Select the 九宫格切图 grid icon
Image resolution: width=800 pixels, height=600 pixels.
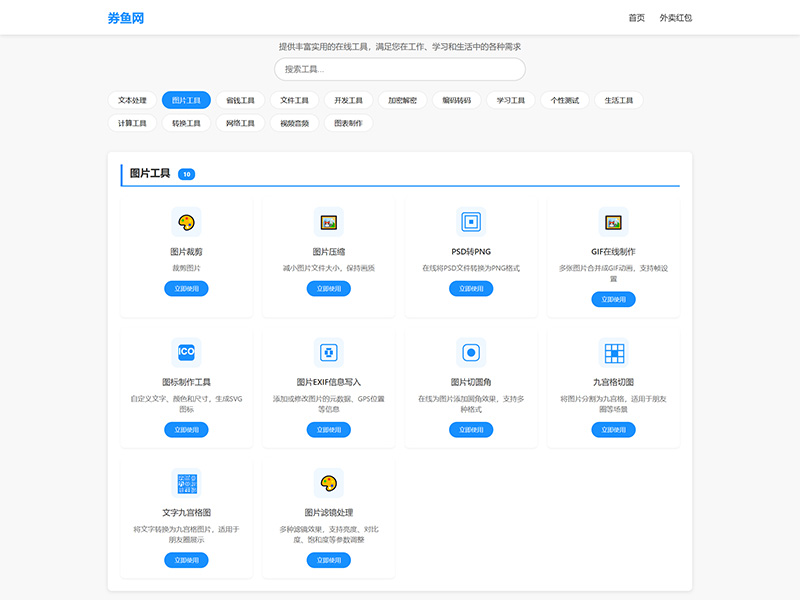point(613,351)
